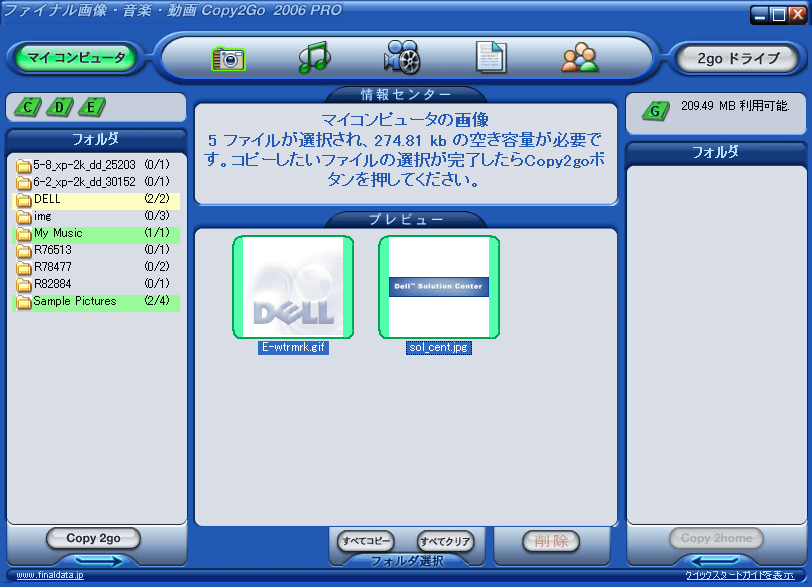Open drive D icon

[59, 107]
